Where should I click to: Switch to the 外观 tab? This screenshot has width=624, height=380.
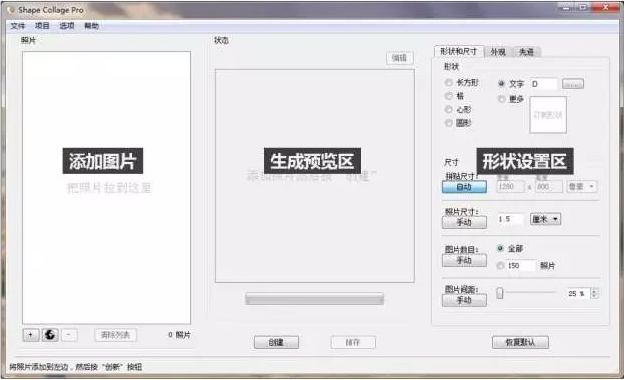tap(498, 52)
